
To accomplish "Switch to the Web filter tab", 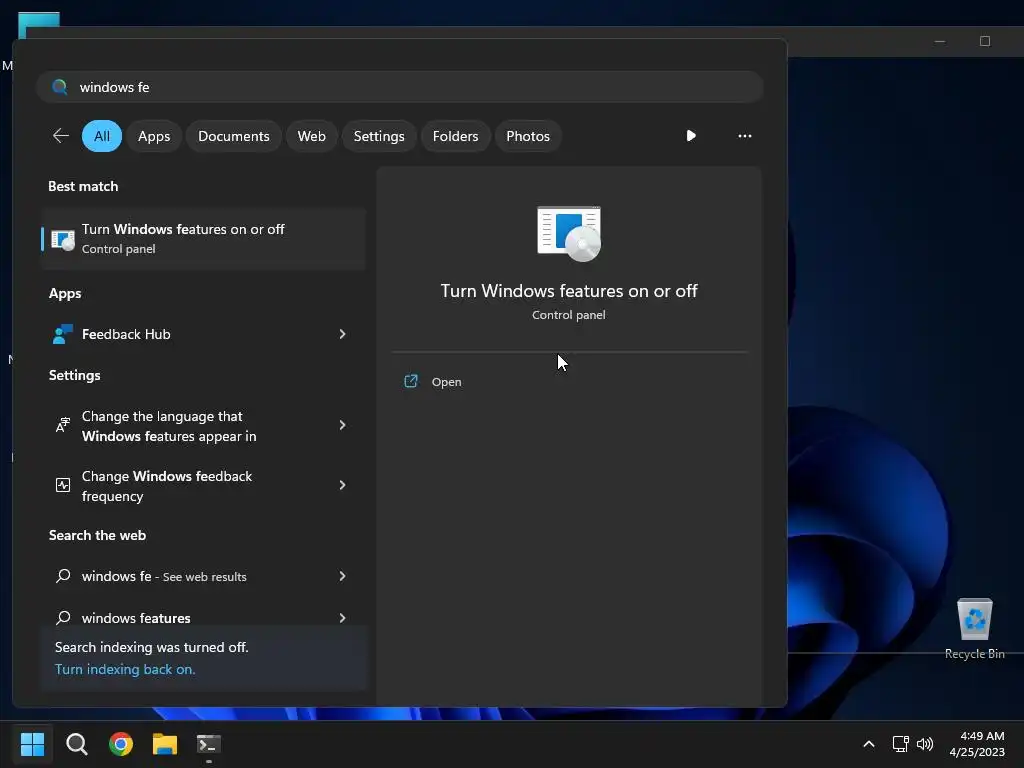I will click(x=312, y=136).
